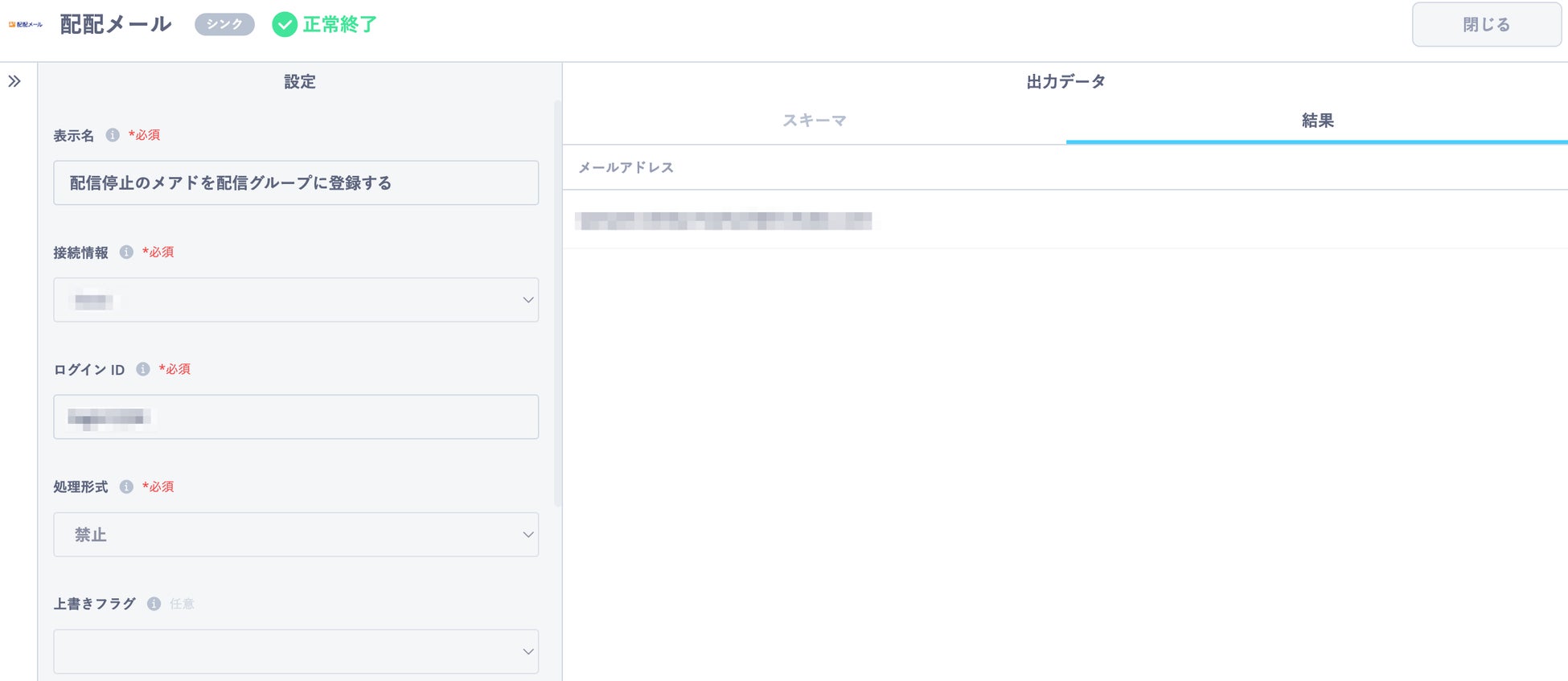Click the メールアドレス column header
The width and height of the screenshot is (1568, 681).
[626, 167]
